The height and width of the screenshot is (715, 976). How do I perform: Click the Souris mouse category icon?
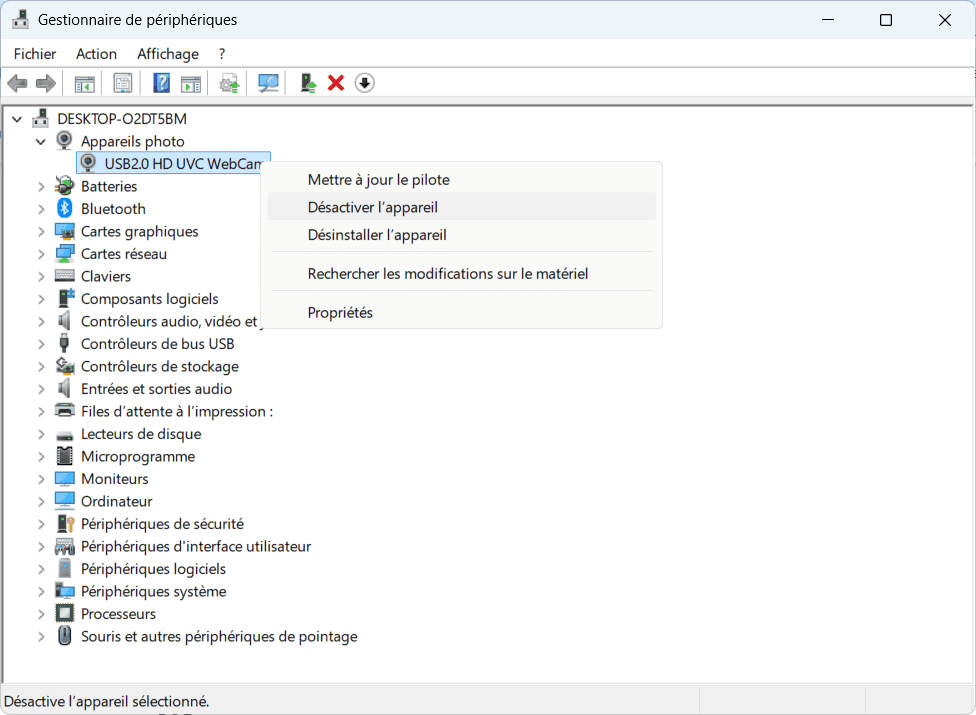tap(65, 636)
